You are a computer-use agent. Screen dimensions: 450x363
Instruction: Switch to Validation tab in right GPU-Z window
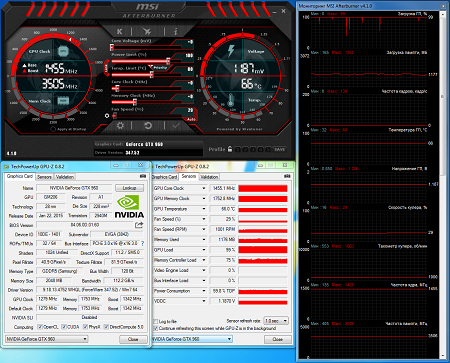[x=209, y=177]
